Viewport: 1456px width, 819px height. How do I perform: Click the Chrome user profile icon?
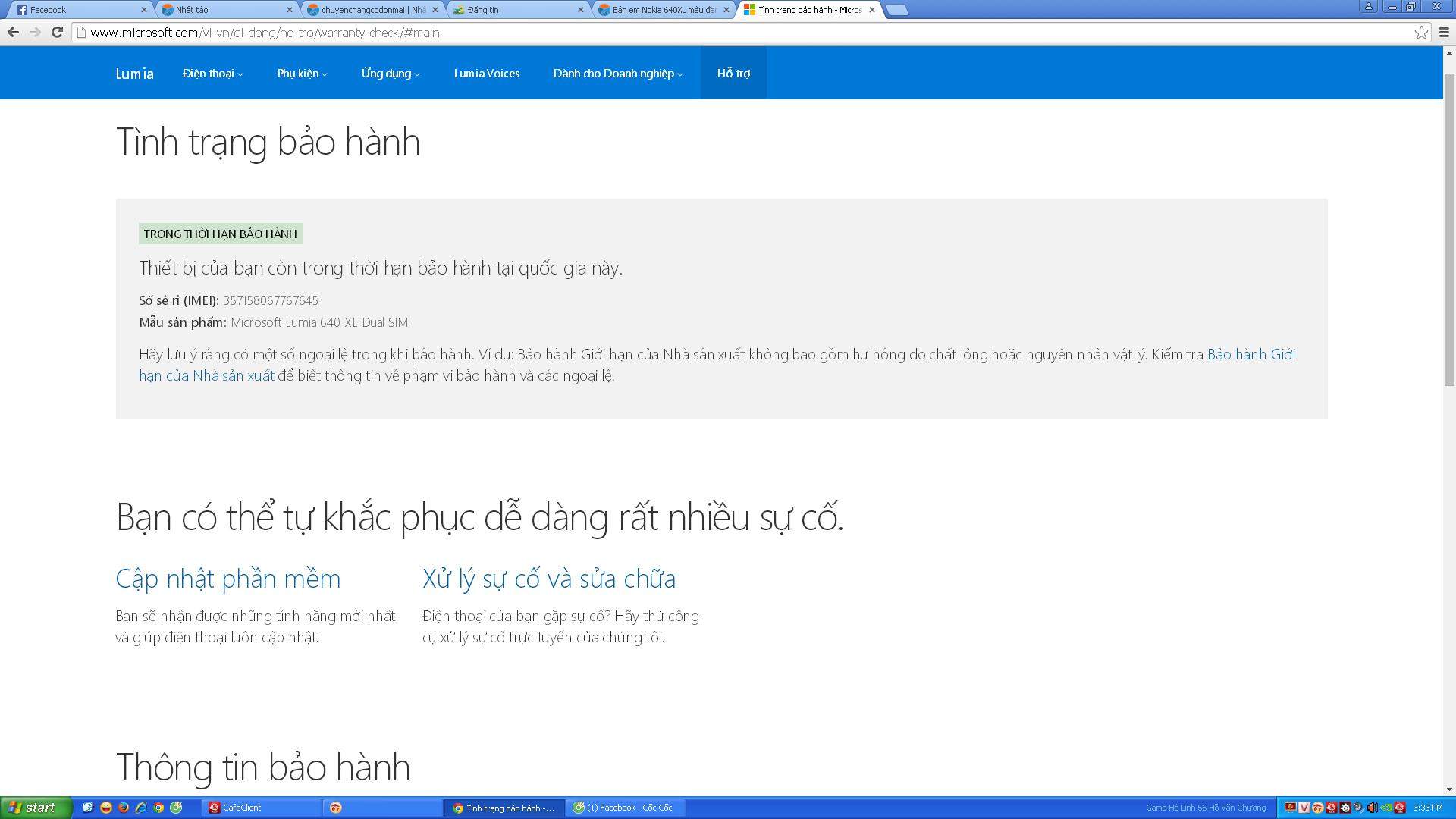[x=1368, y=6]
